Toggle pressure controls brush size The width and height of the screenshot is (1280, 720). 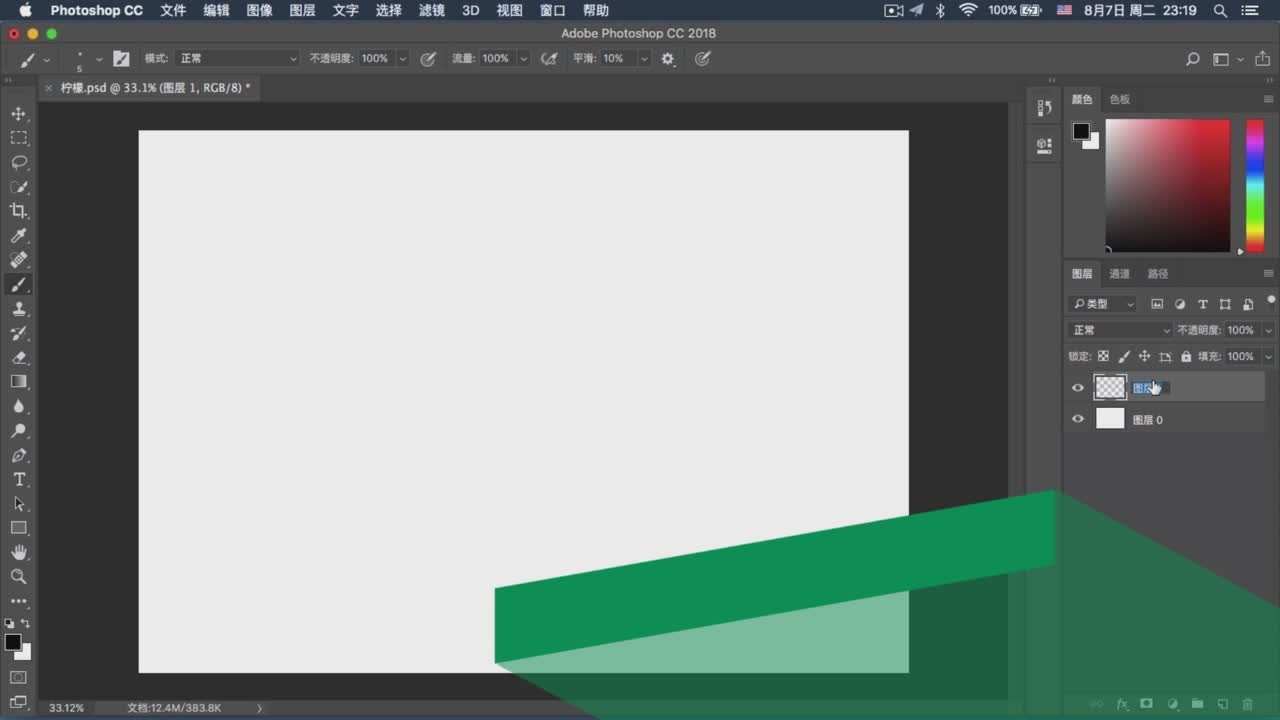(703, 59)
